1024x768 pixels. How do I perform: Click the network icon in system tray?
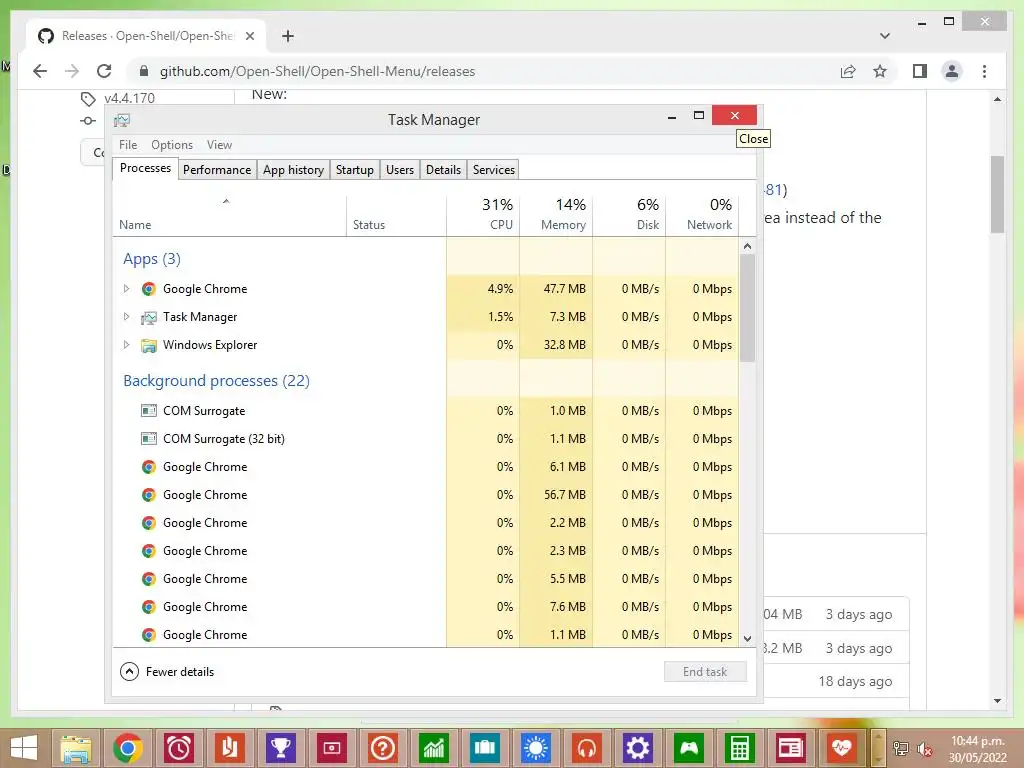pyautogui.click(x=901, y=749)
